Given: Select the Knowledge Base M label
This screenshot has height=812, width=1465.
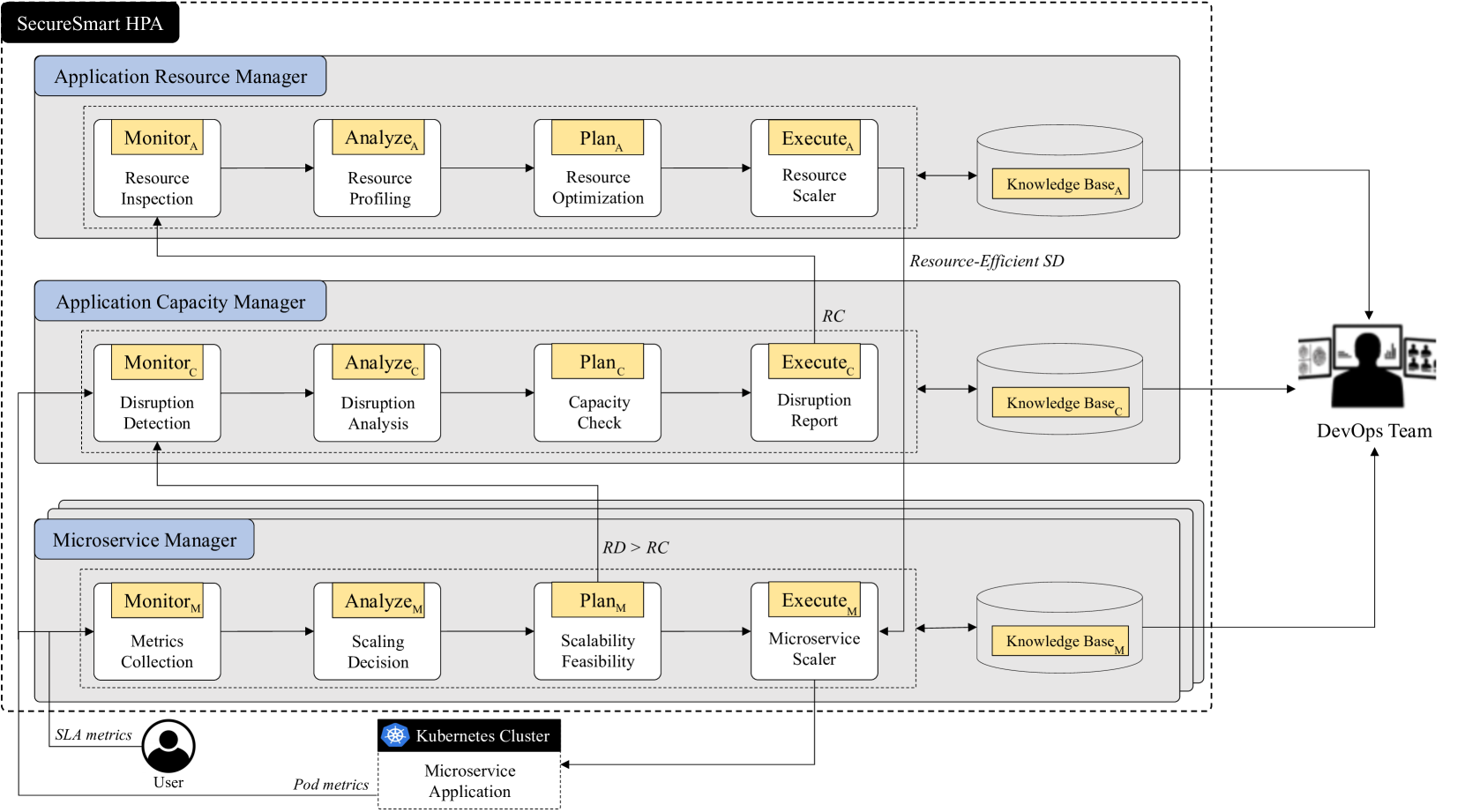Looking at the screenshot, I should coord(1061,641).
